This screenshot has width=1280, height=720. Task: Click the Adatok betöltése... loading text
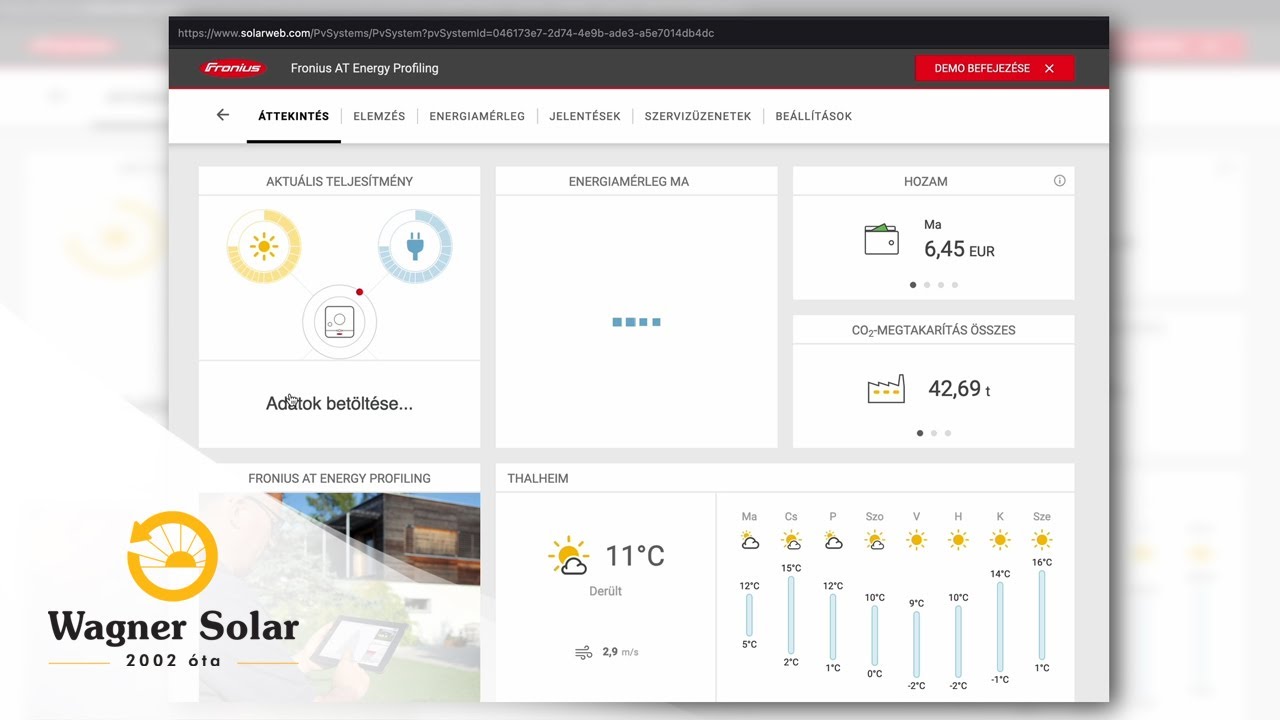coord(339,404)
